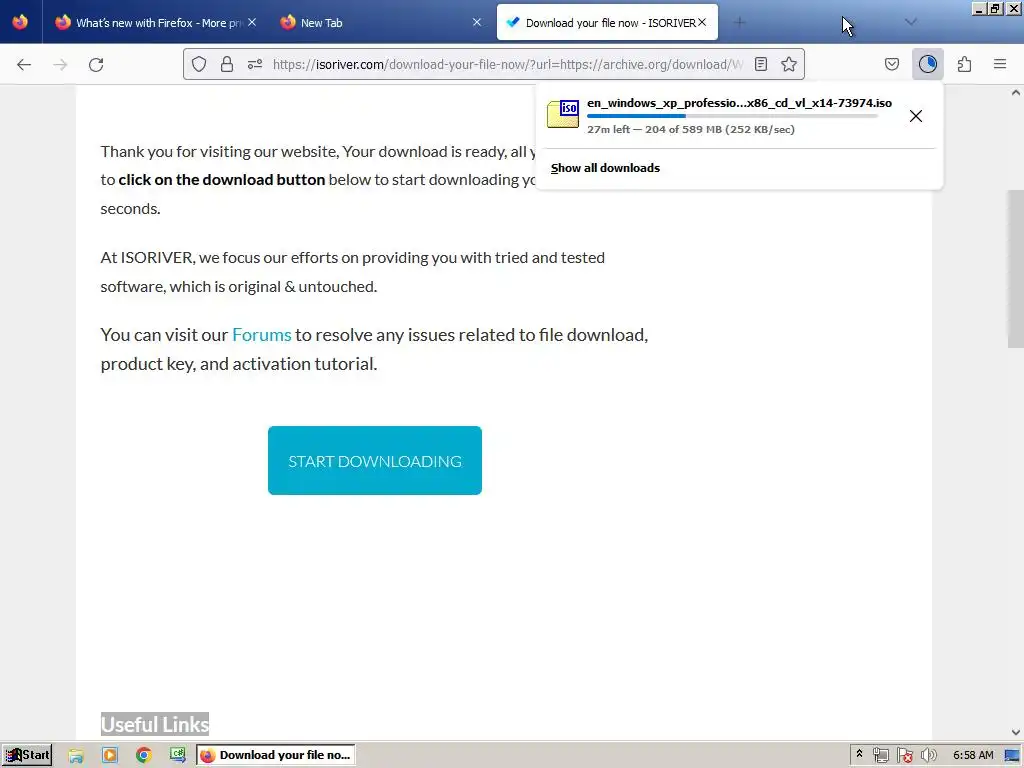Toggle reader view icon

point(761,64)
